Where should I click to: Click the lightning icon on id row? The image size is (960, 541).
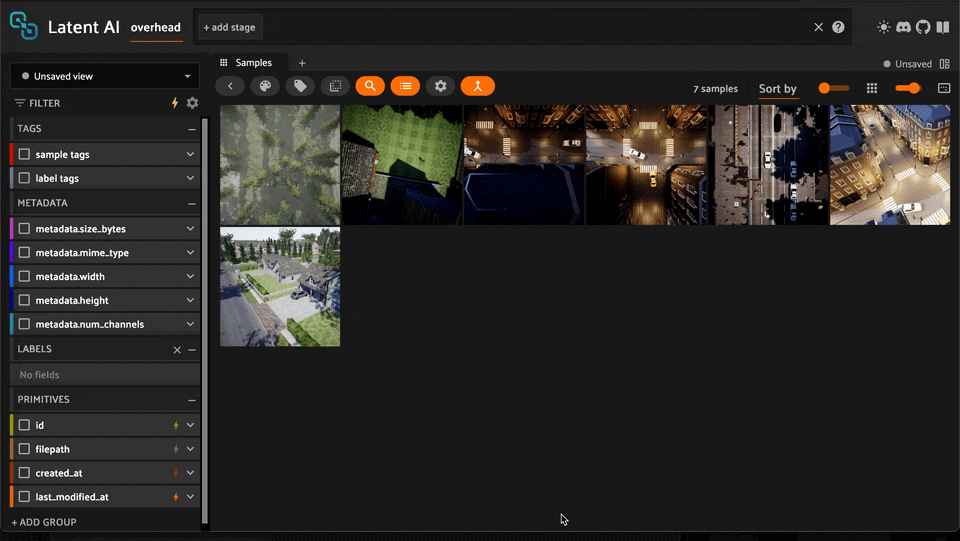coord(176,425)
